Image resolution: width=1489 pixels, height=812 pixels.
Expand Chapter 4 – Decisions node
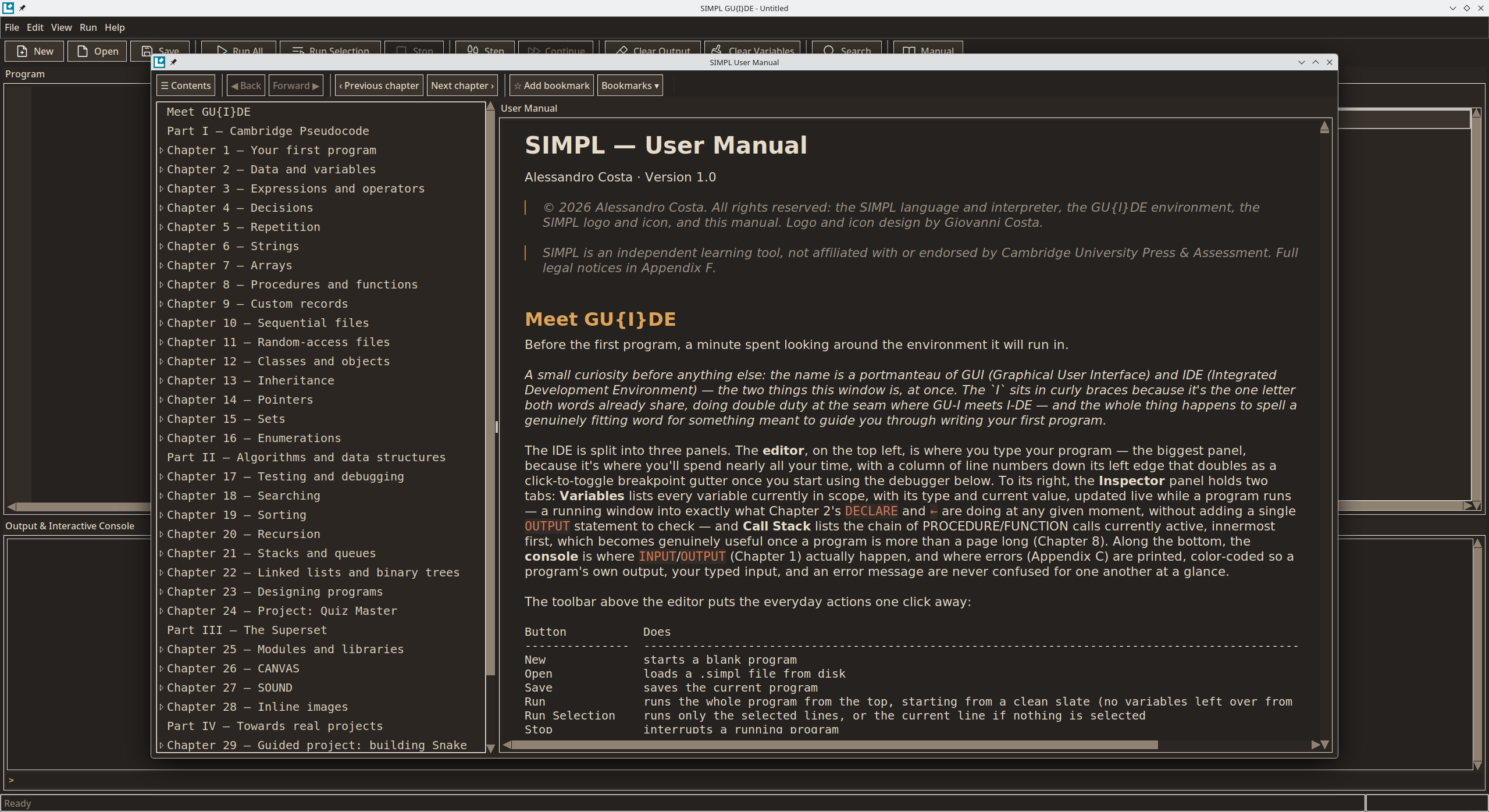pyautogui.click(x=162, y=208)
